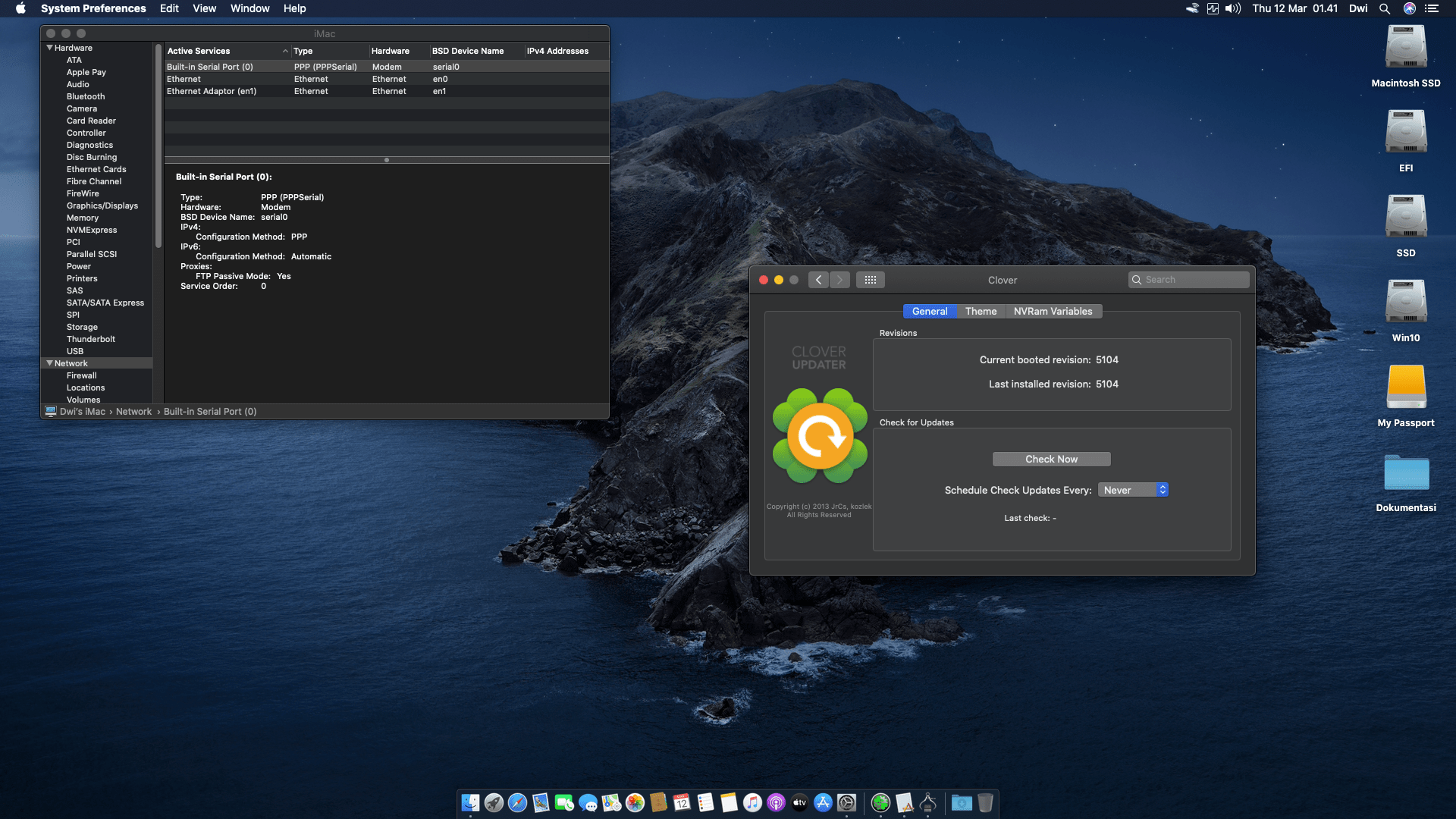Open Schedule Check Updates dropdown
Viewport: 1456px width, 819px height.
pos(1133,490)
